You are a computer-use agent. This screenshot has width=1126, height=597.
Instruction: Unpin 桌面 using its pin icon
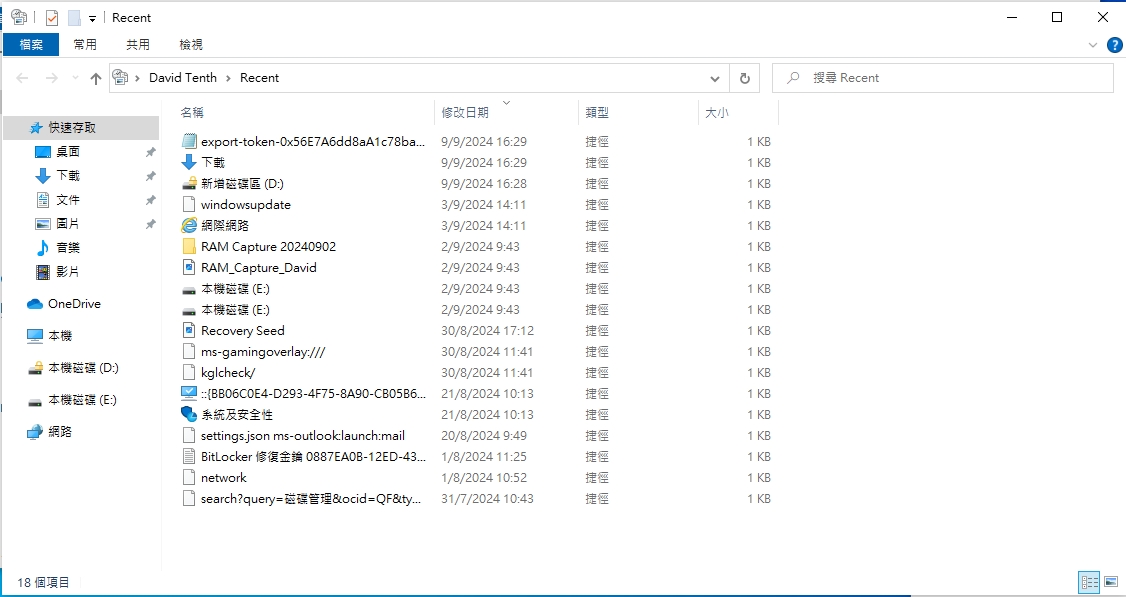[x=150, y=152]
